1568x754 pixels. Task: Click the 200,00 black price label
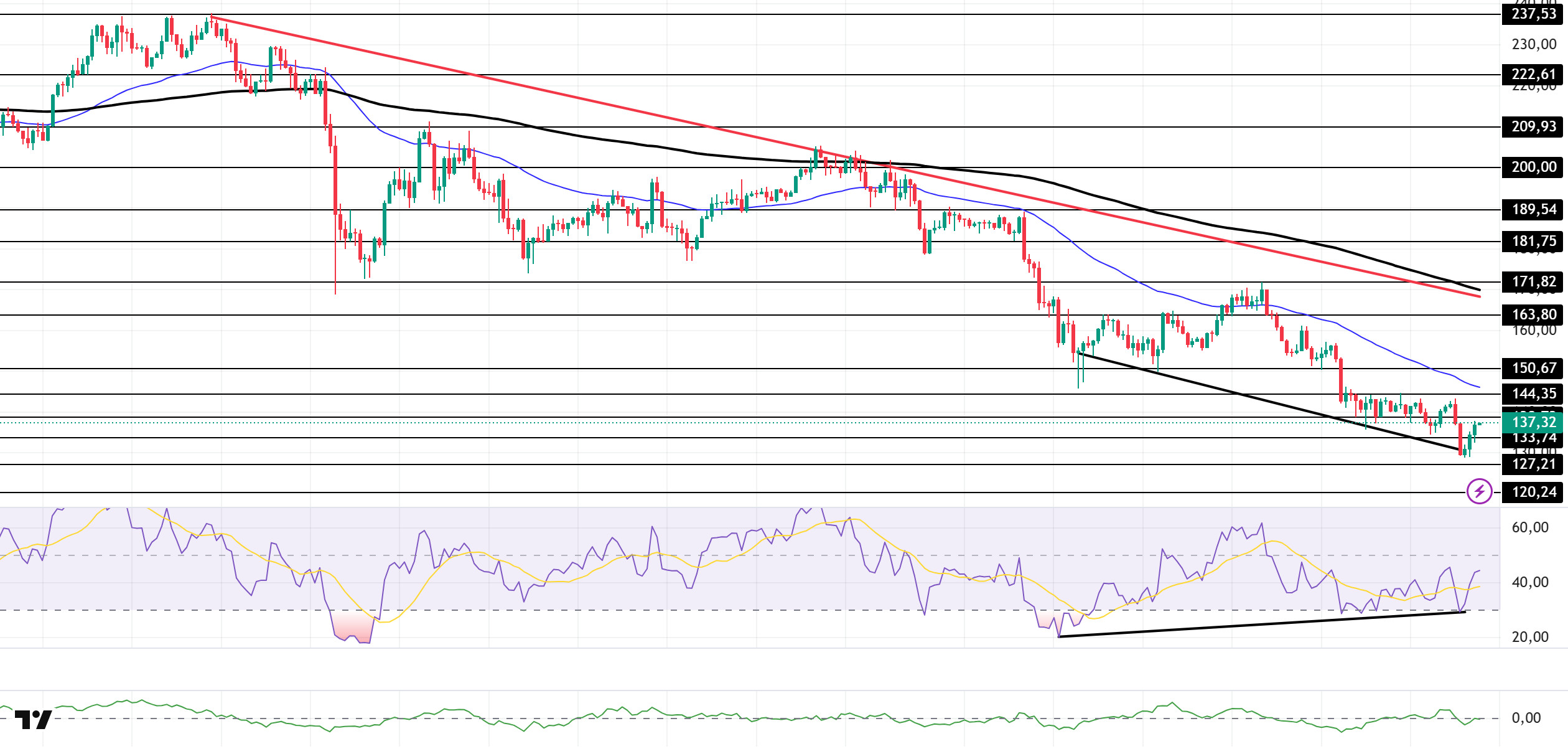tap(1533, 167)
